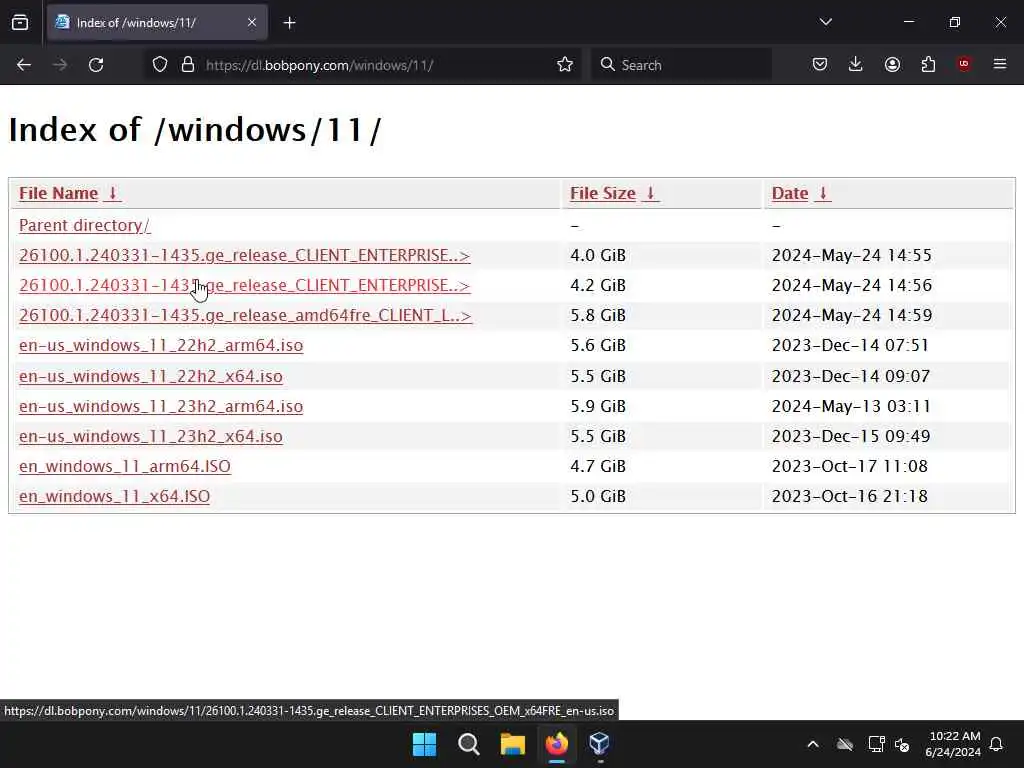Sort by Date header

[x=790, y=193]
